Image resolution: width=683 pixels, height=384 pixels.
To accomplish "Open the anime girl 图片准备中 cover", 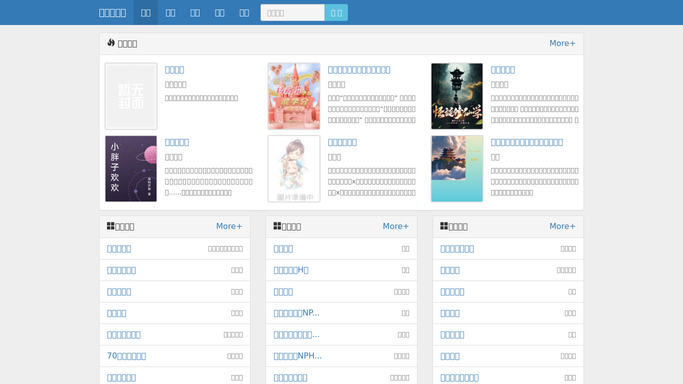I will (x=294, y=168).
